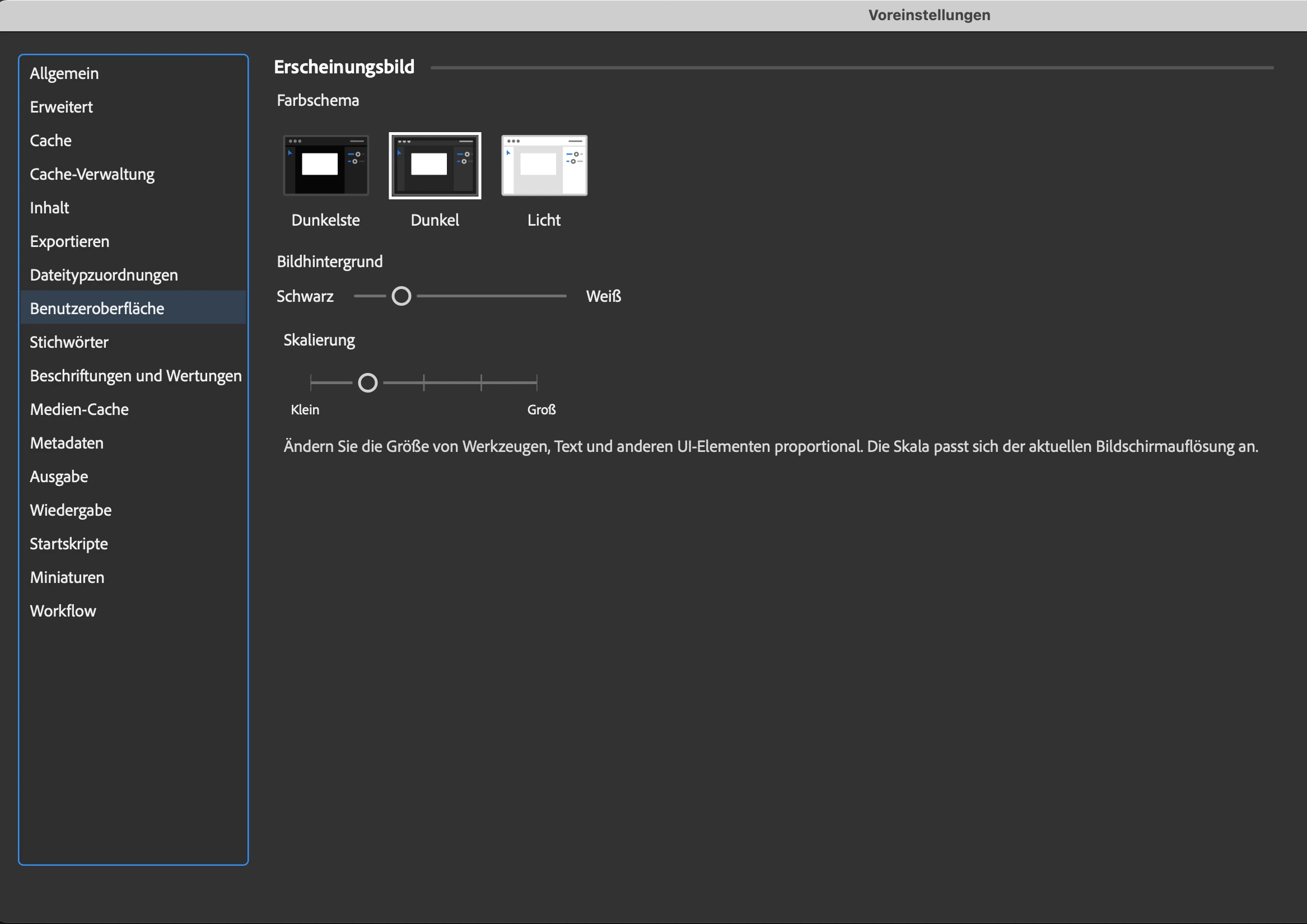Image resolution: width=1307 pixels, height=924 pixels.
Task: Switch to the Inhalt category
Action: pos(49,208)
